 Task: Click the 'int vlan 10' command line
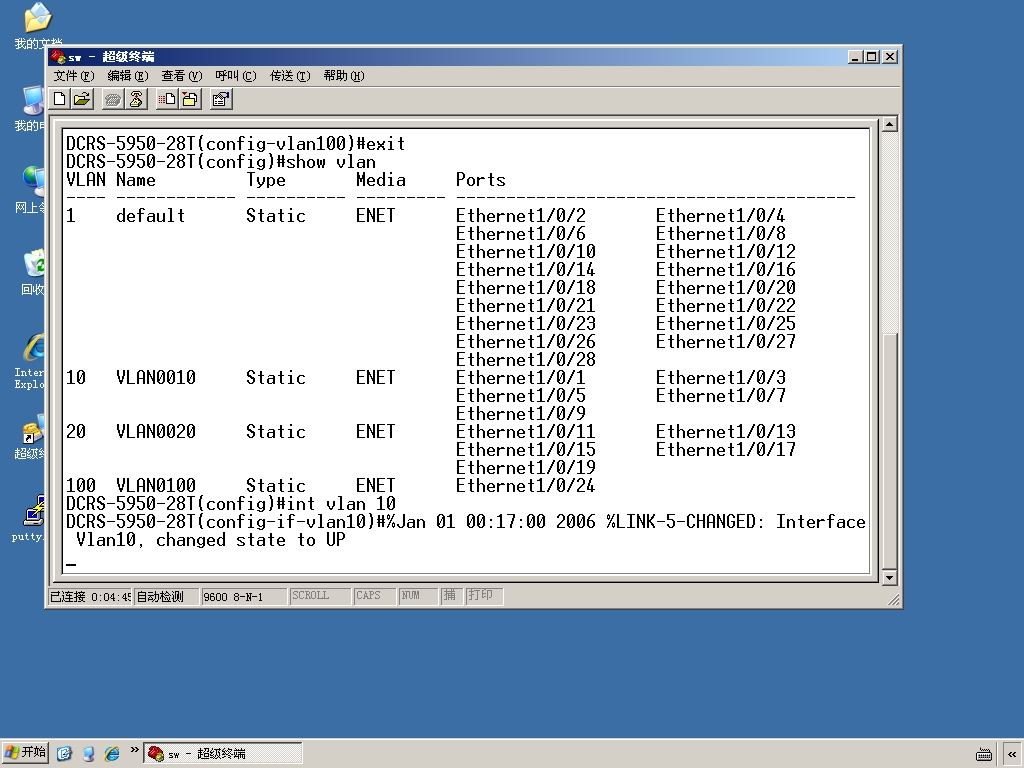[x=231, y=504]
